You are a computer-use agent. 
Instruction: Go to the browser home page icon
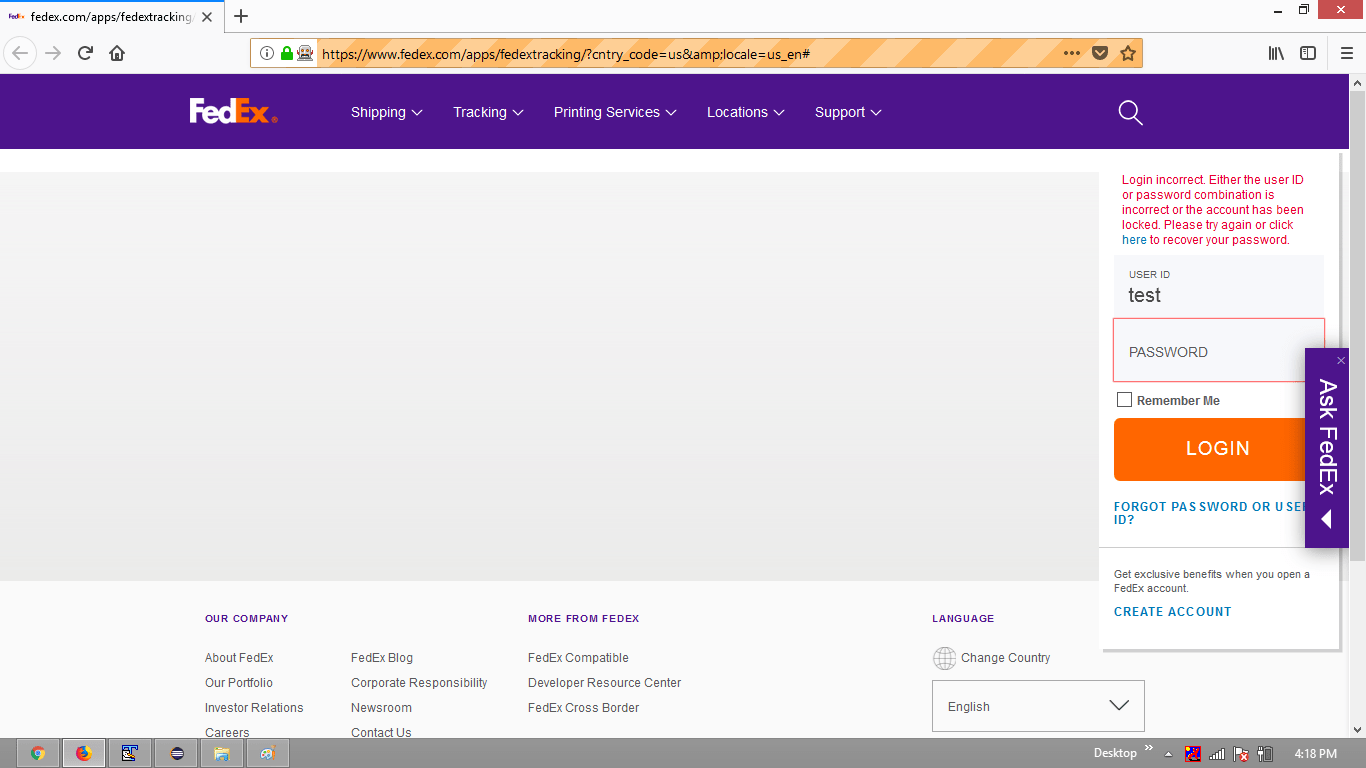tap(117, 53)
